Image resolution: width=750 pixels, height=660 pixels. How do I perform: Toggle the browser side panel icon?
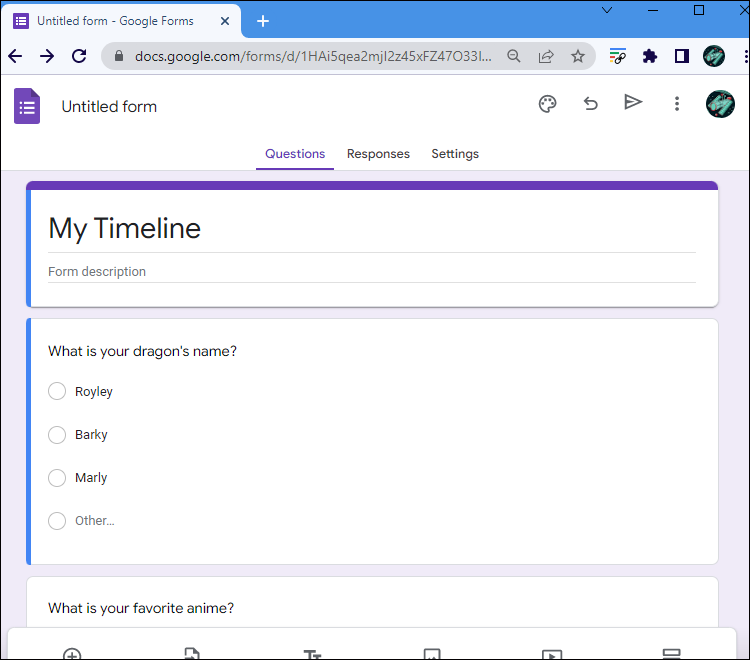(x=682, y=56)
